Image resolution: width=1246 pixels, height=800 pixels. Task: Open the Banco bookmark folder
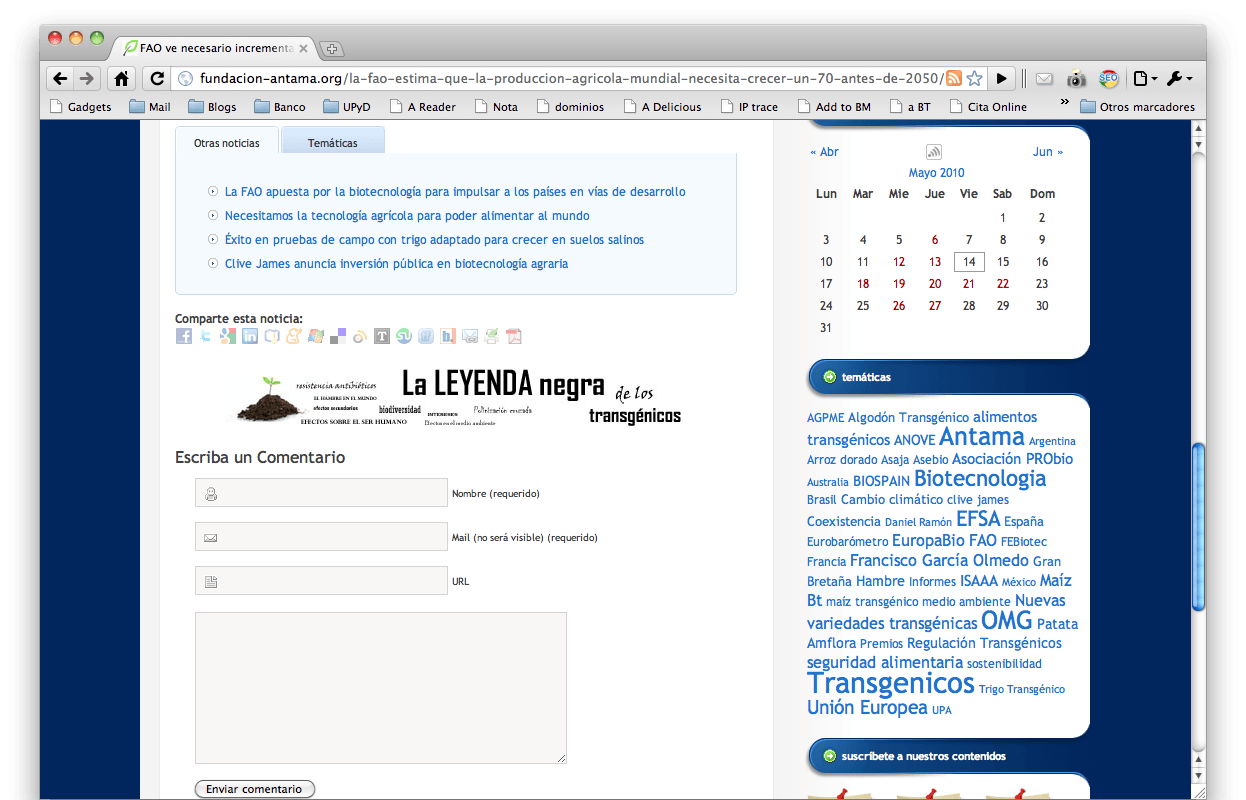click(280, 107)
